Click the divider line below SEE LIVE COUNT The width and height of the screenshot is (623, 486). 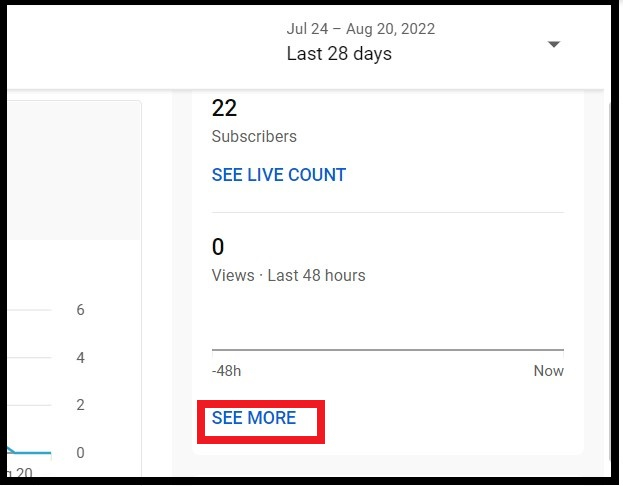(388, 212)
